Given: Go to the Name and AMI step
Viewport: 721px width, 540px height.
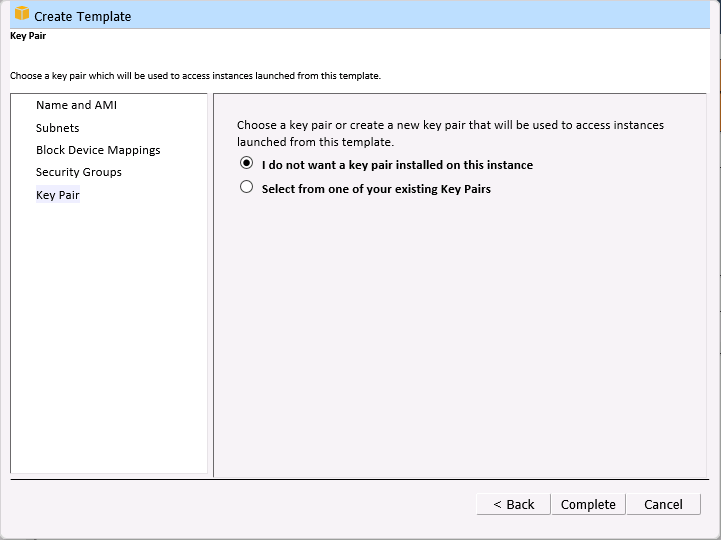Looking at the screenshot, I should click(76, 105).
